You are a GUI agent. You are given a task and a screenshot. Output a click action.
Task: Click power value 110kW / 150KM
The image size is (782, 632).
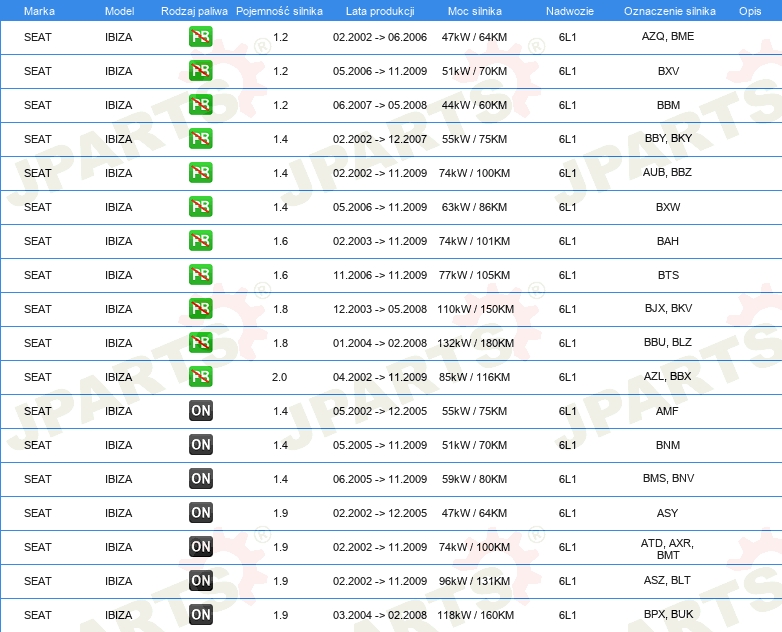pyautogui.click(x=475, y=309)
